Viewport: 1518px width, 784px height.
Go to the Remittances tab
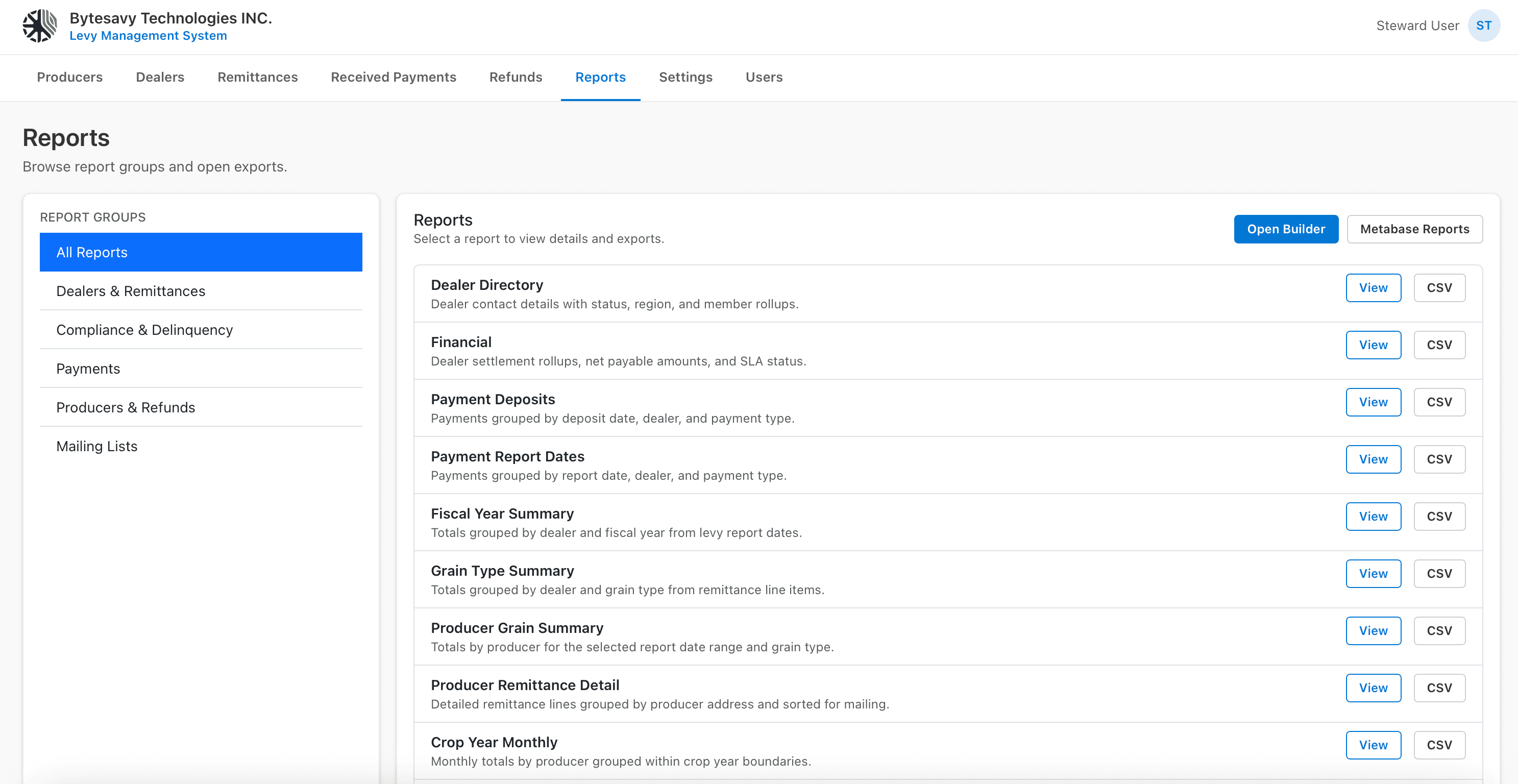pos(258,77)
